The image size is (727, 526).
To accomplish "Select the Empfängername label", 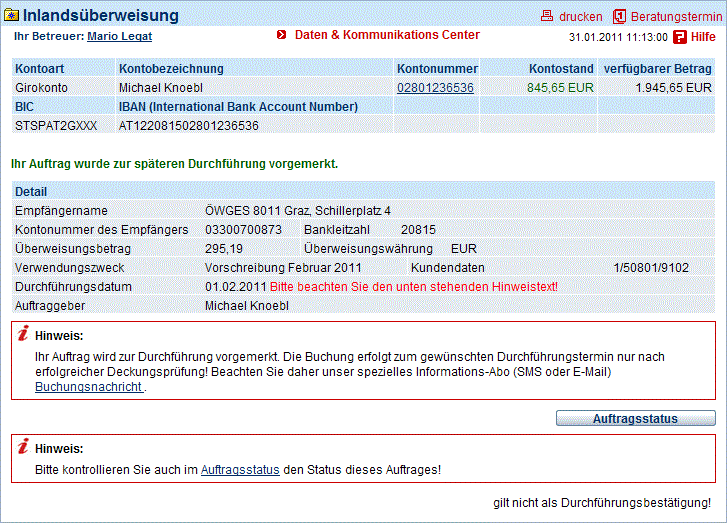I will 61,211.
